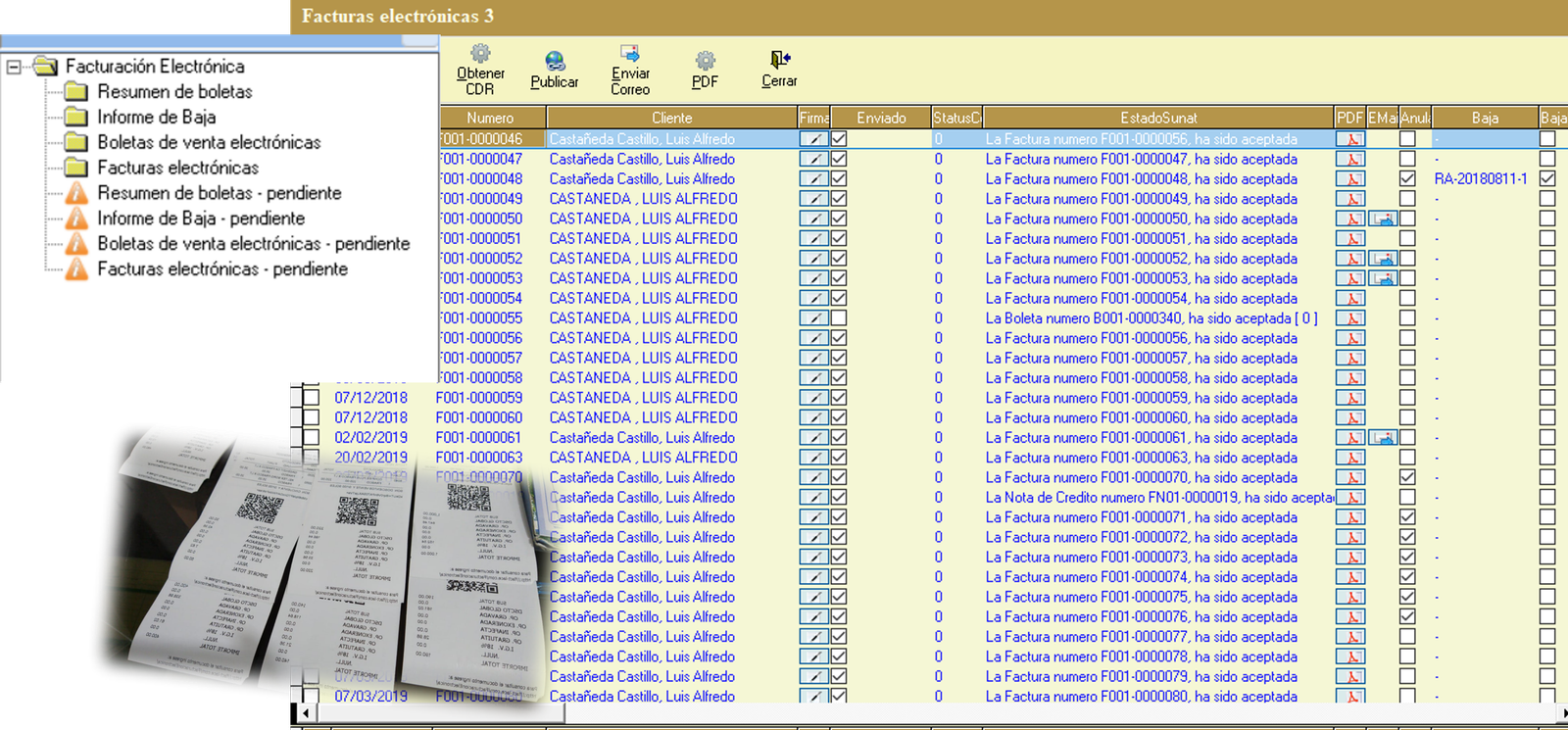The image size is (1568, 730).
Task: Toggle Enviado checkbox for invoice F001-0000055
Action: [839, 318]
